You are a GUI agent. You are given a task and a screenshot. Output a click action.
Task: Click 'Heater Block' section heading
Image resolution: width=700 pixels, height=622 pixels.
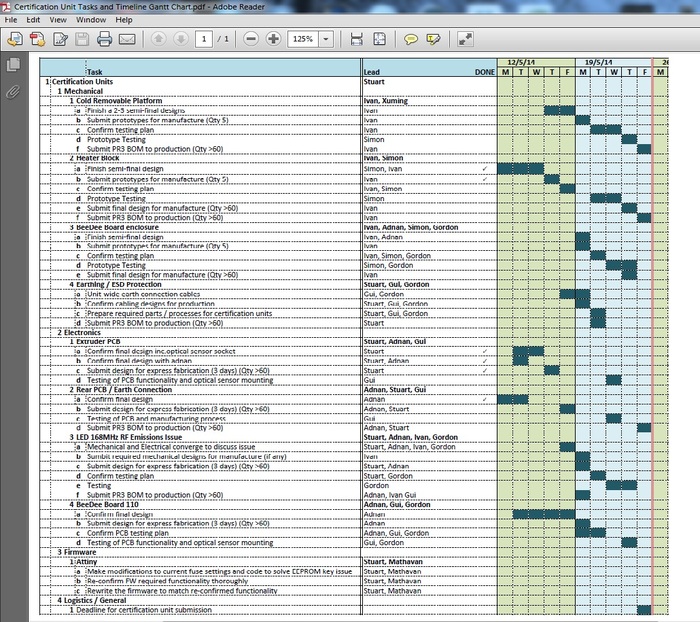pyautogui.click(x=98, y=158)
